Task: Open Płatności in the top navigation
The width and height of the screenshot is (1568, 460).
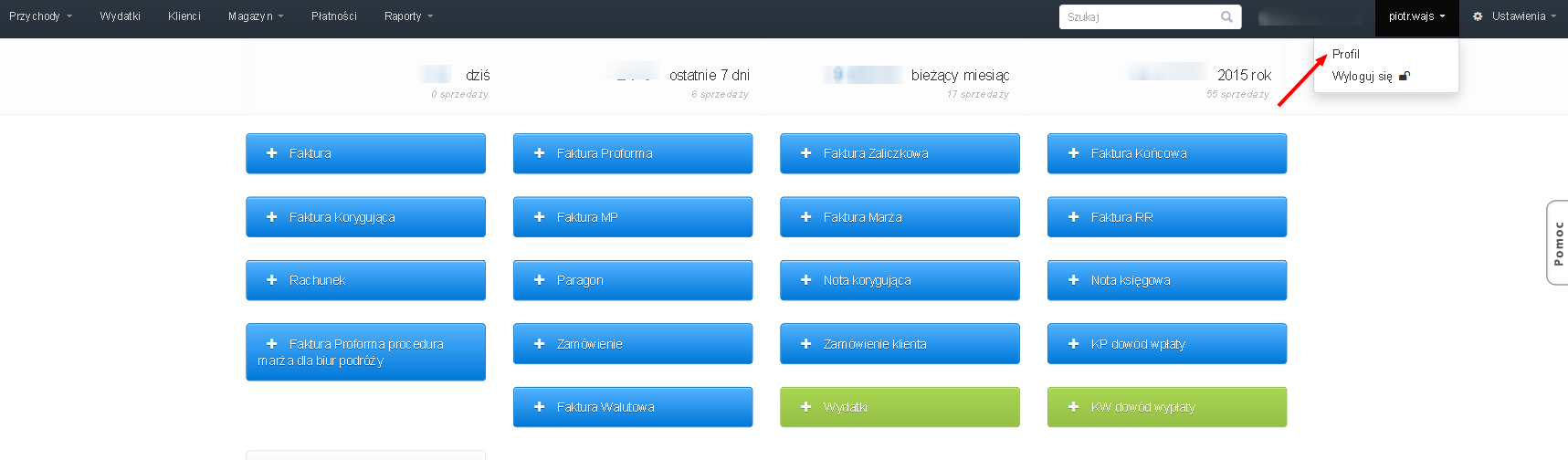Action: 334,16
